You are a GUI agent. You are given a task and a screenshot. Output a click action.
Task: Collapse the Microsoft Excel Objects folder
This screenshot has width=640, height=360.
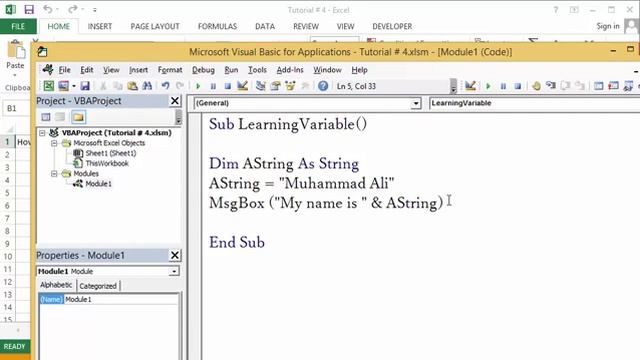pos(54,143)
